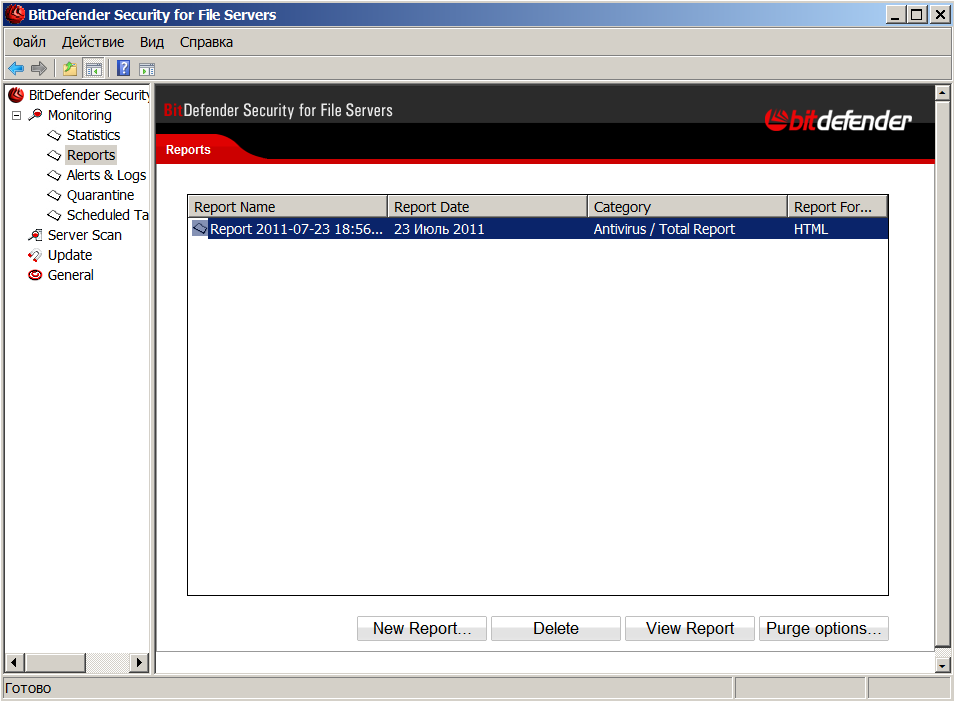Image resolution: width=954 pixels, height=701 pixels.
Task: Close the BitDefender window
Action: pyautogui.click(x=939, y=15)
